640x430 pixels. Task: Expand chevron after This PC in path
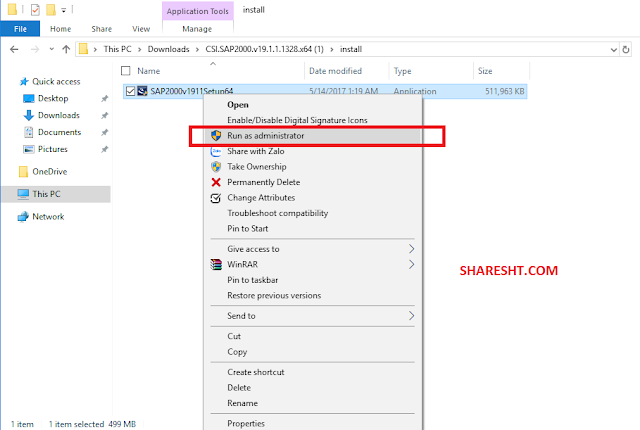(x=140, y=49)
